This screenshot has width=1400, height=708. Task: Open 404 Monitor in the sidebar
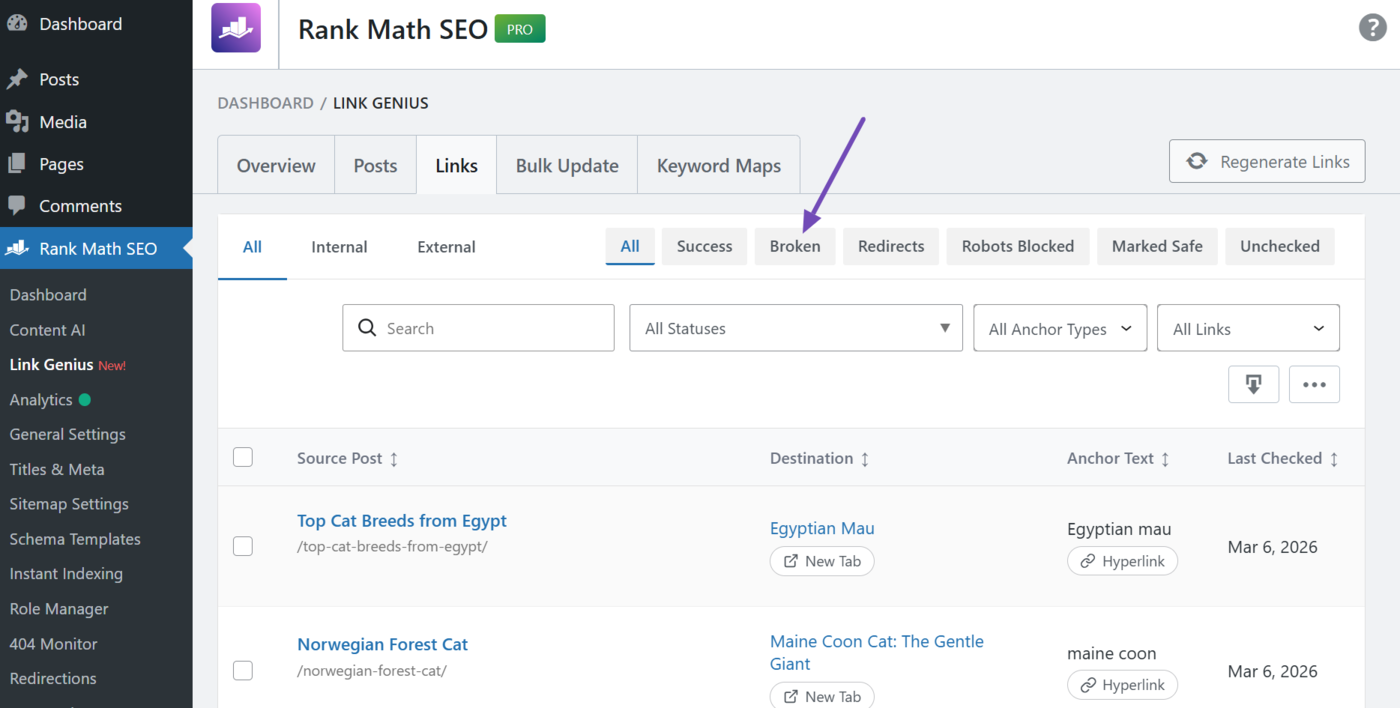(53, 644)
